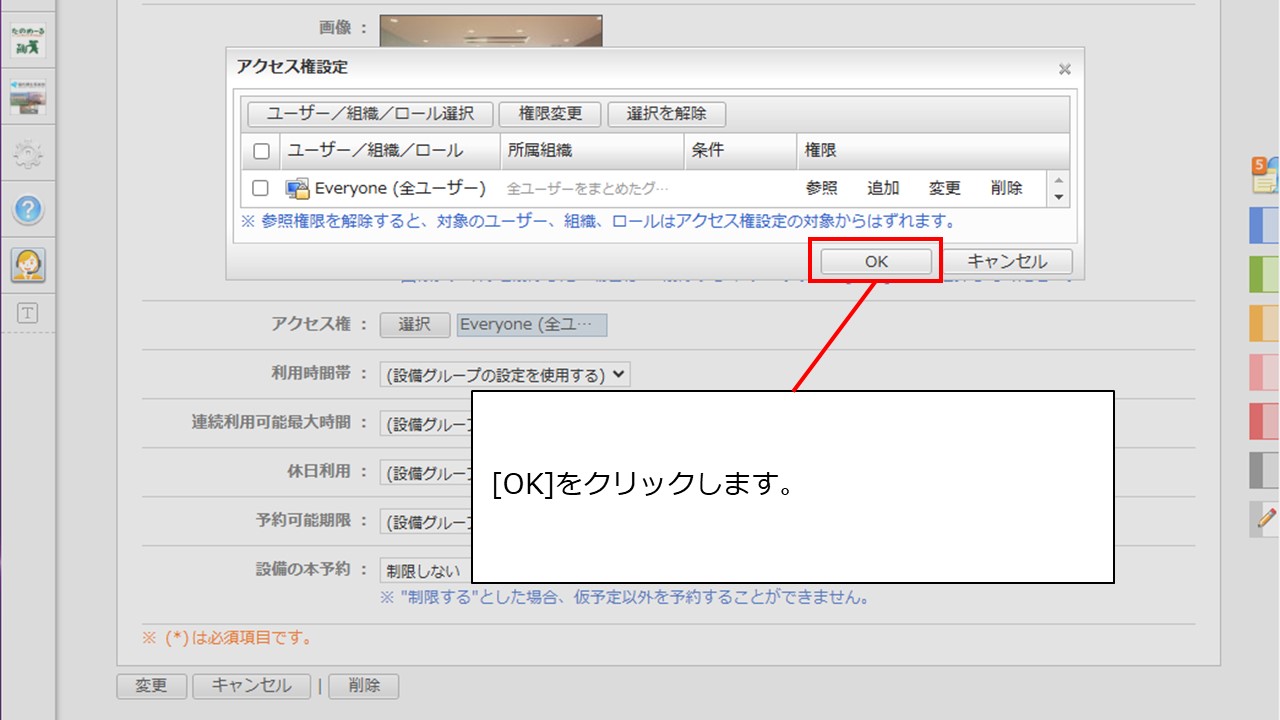Open the 利用時間帯 dropdown
Viewport: 1280px width, 720px height.
coord(505,375)
